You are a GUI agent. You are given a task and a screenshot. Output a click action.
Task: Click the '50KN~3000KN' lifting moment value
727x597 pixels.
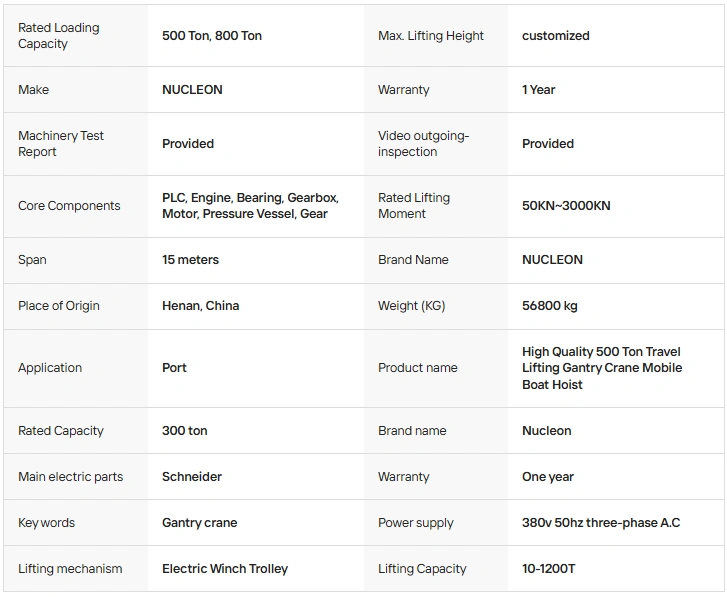(x=566, y=206)
